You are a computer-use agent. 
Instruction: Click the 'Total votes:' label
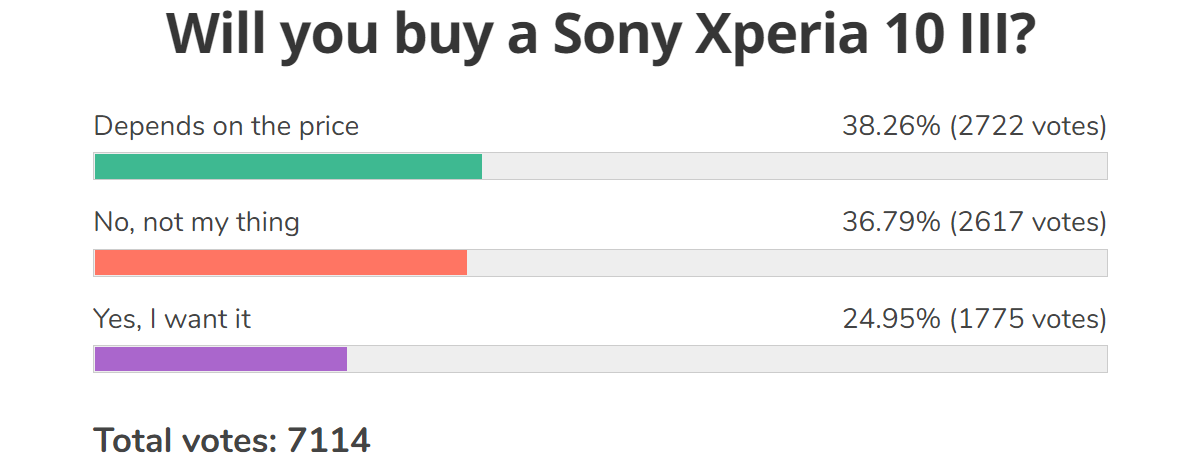(186, 440)
